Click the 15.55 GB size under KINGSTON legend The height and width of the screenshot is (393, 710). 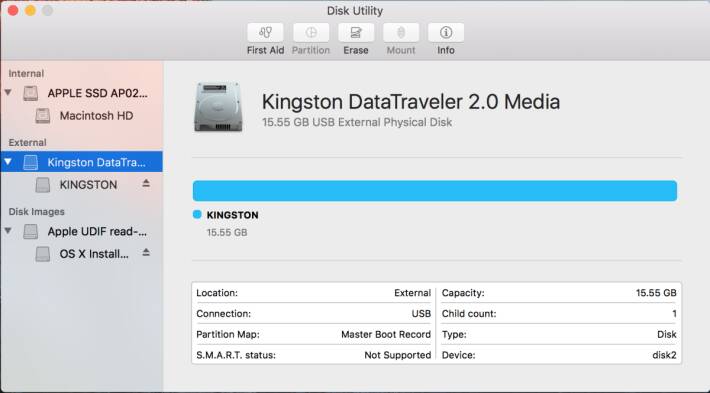tap(227, 232)
